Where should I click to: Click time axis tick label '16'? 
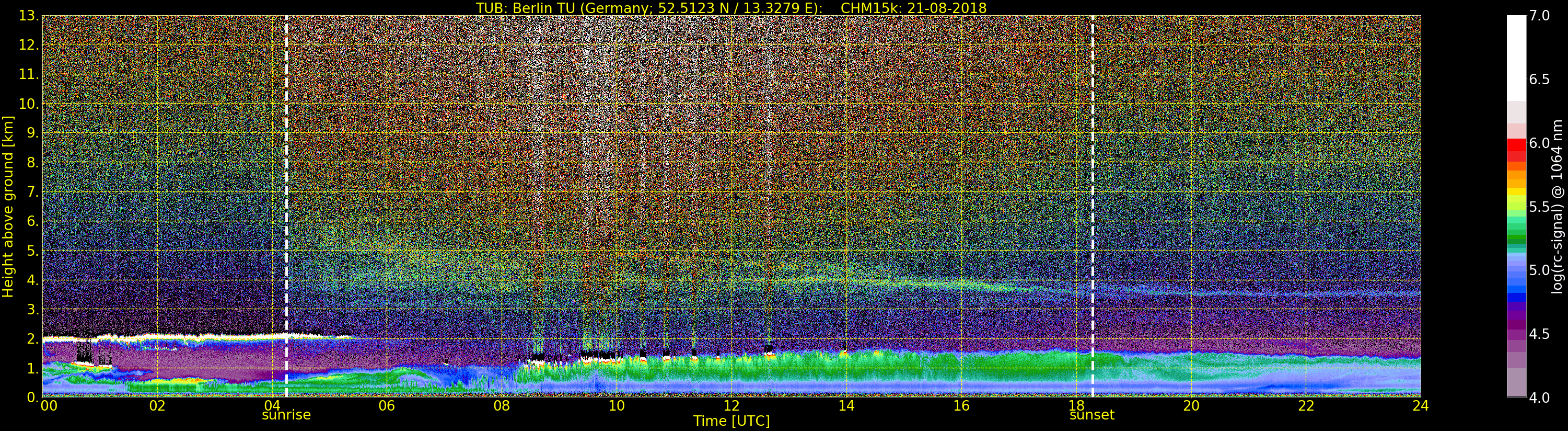pos(961,405)
